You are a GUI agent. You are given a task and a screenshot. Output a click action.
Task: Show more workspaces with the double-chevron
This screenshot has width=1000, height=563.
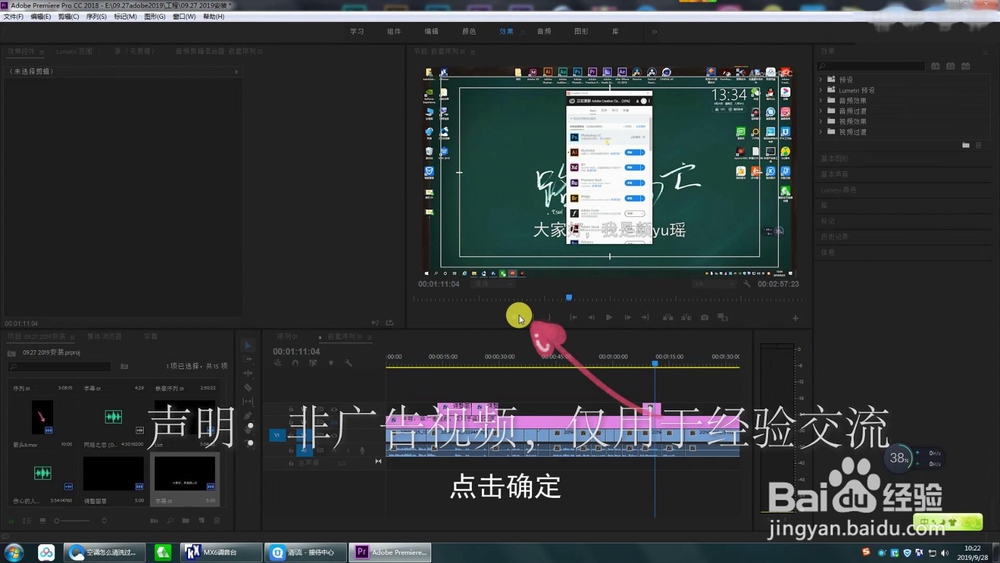[654, 31]
